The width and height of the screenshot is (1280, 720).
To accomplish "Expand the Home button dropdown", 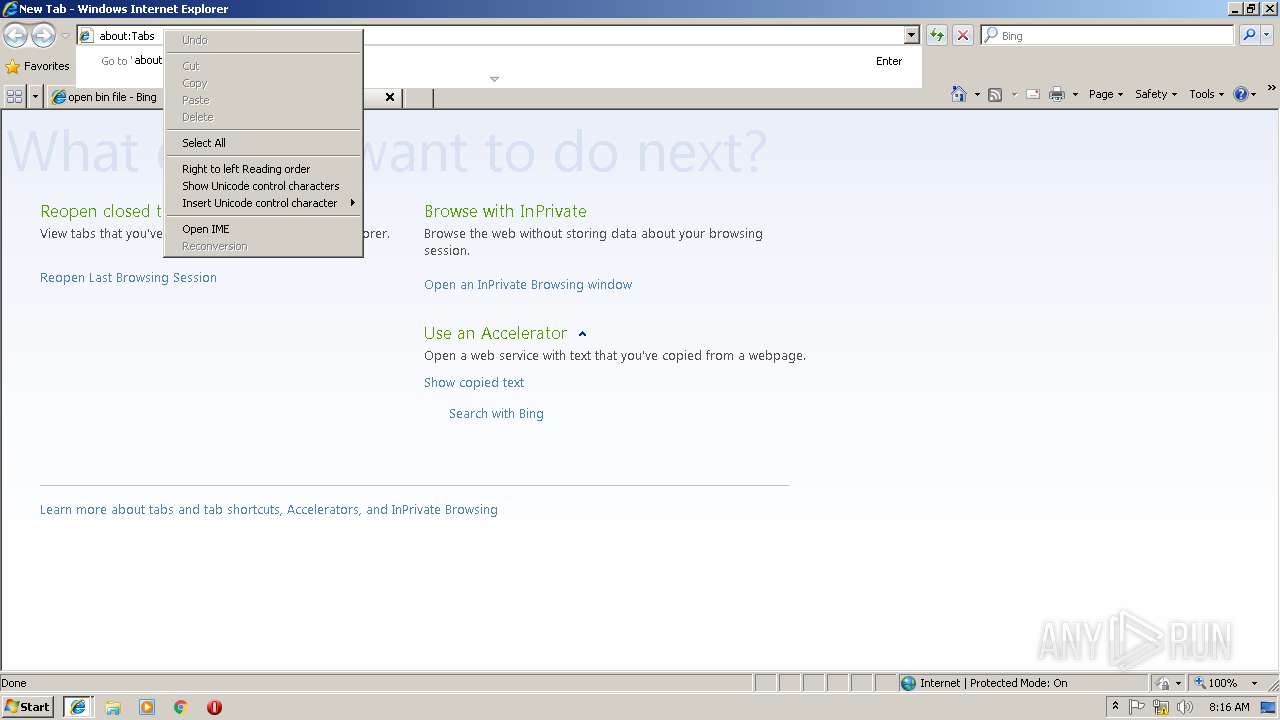I will coord(977,94).
